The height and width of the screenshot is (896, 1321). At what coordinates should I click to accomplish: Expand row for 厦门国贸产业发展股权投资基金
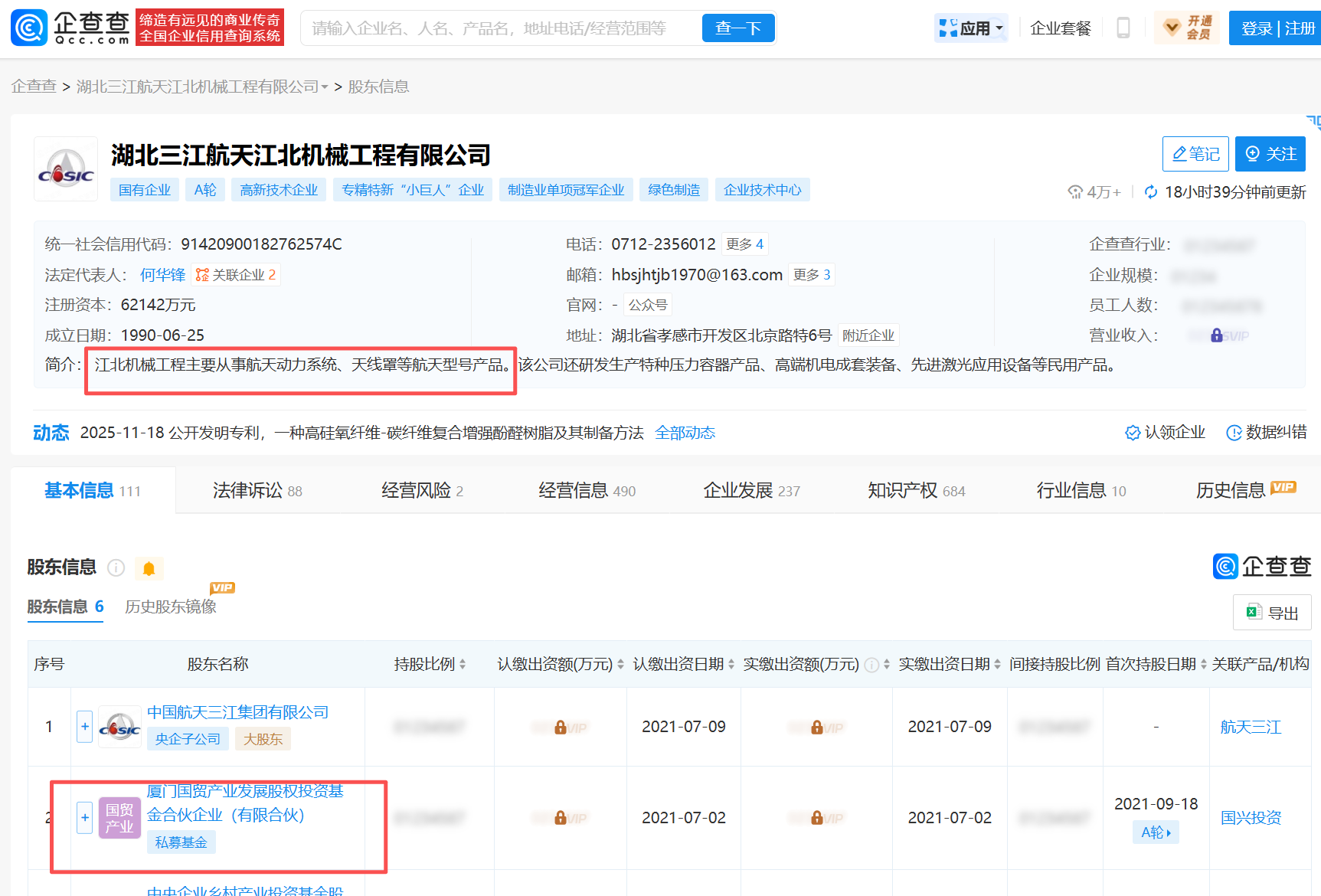click(x=85, y=817)
